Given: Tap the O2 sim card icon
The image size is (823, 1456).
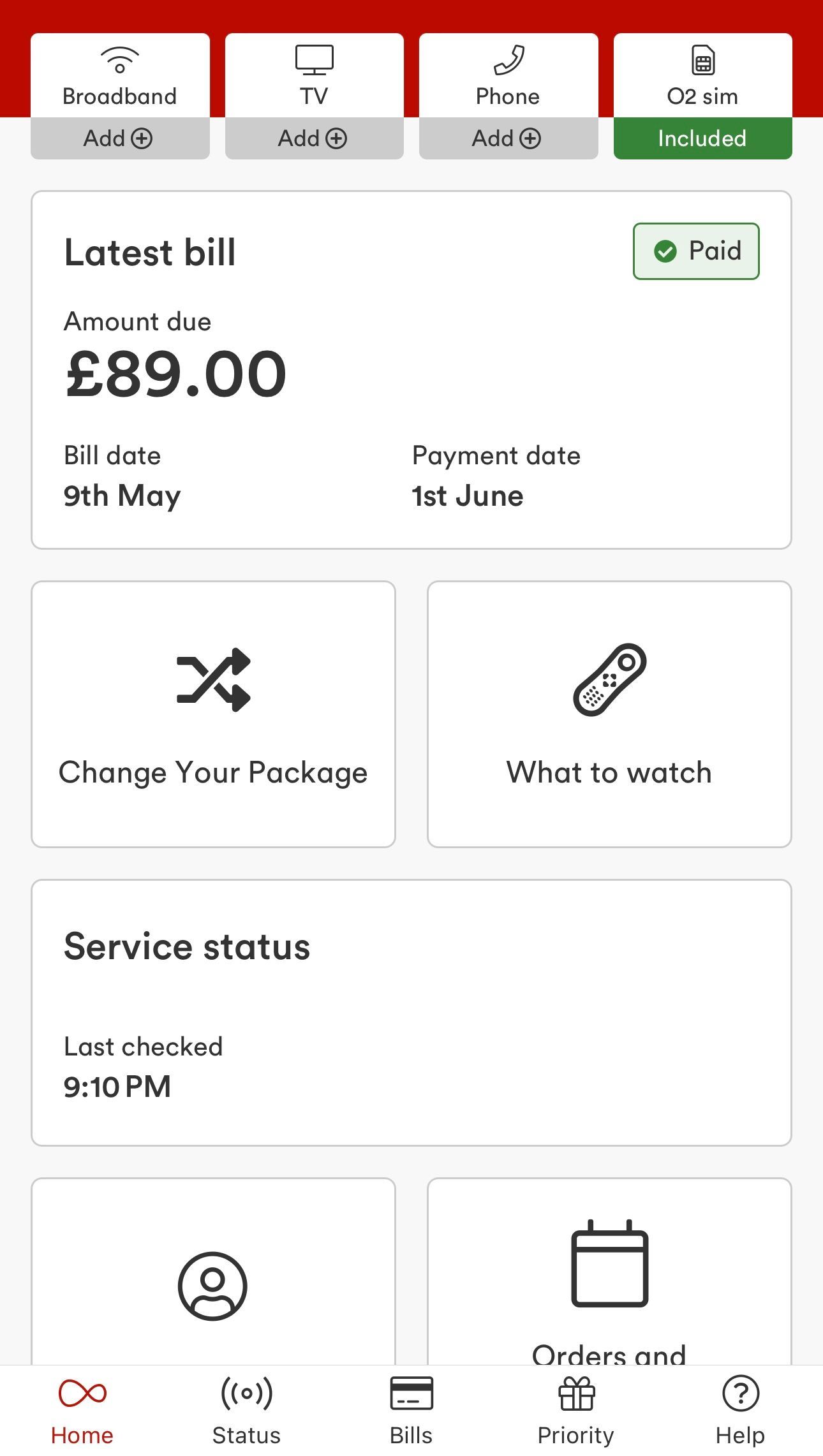Looking at the screenshot, I should click(x=702, y=60).
